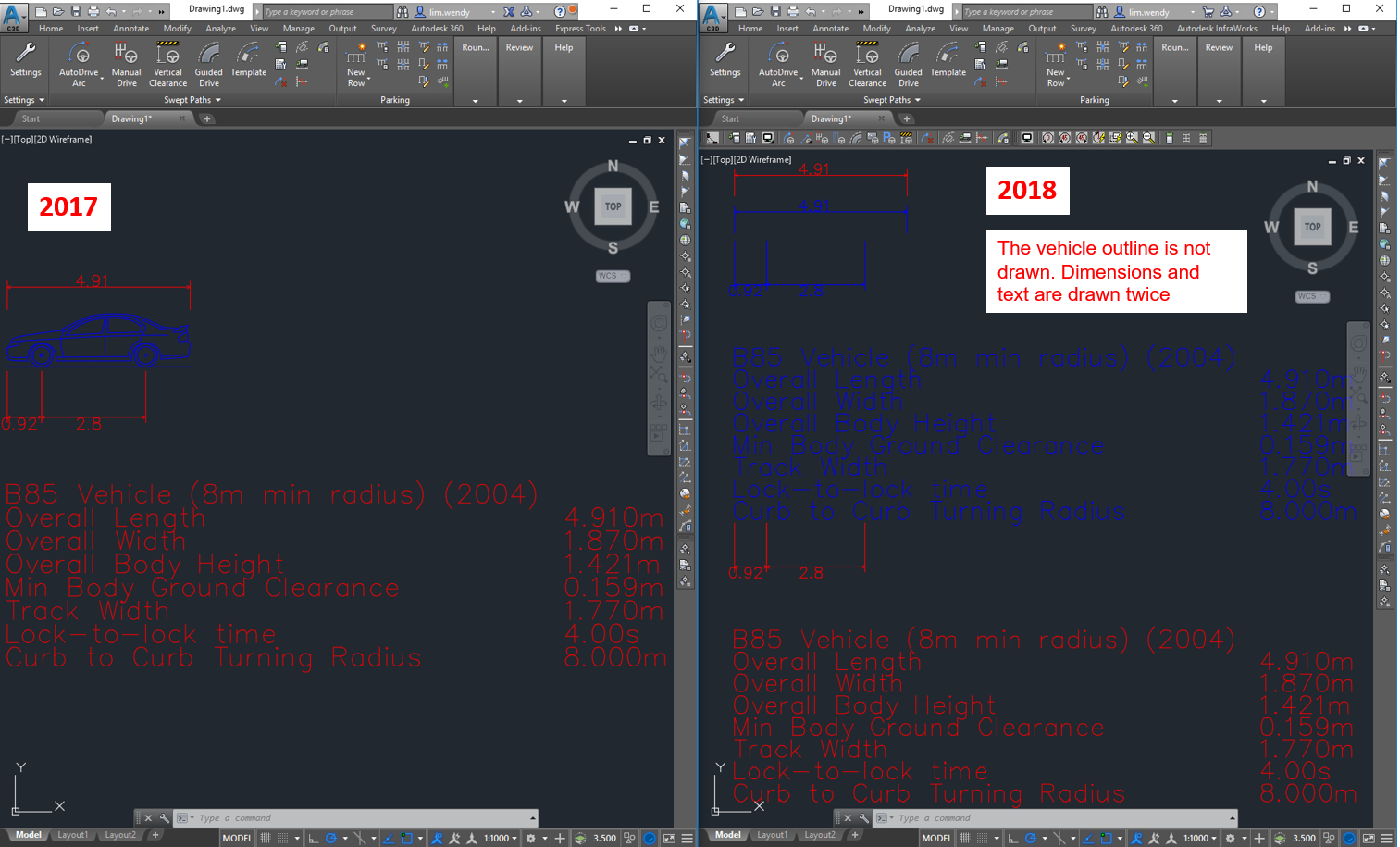The width and height of the screenshot is (1400, 847).
Task: Launch Vertical Clearance tool in the 2018 window
Action: point(867,65)
